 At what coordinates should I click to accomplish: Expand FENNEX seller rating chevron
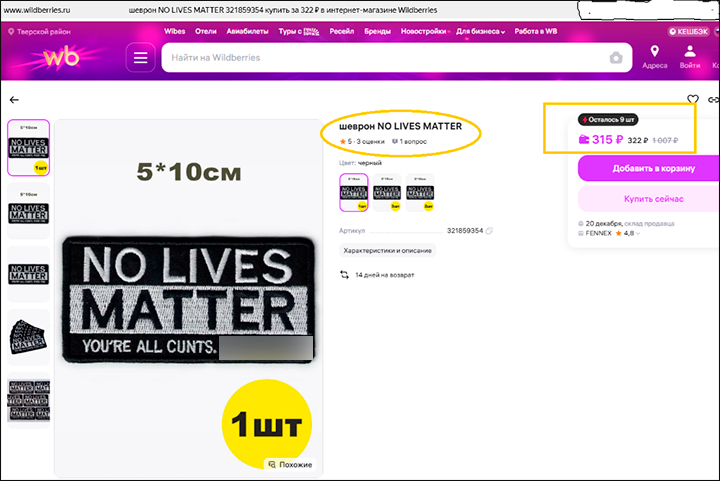639,233
